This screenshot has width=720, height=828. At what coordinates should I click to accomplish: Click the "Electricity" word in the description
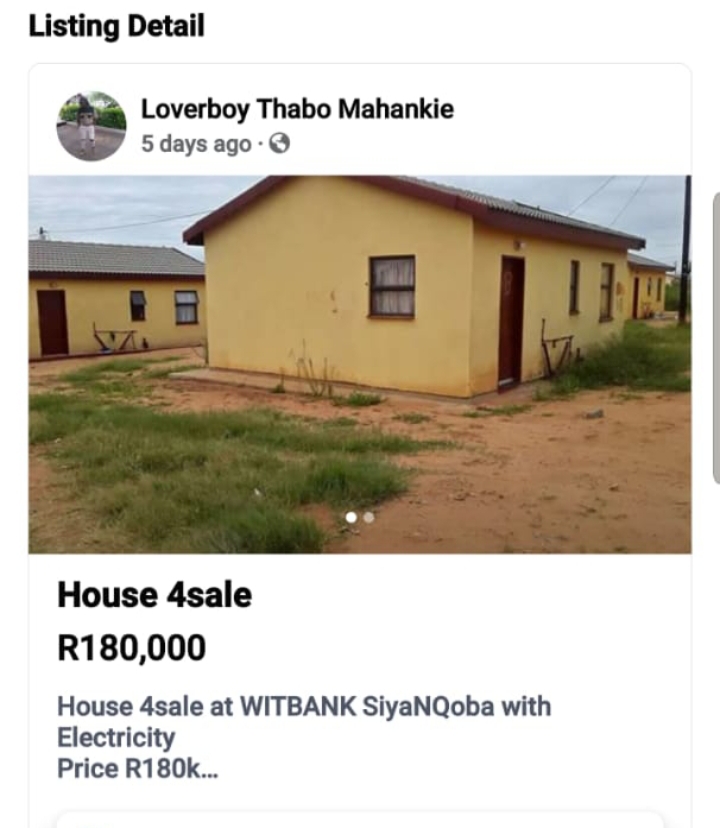tap(116, 738)
